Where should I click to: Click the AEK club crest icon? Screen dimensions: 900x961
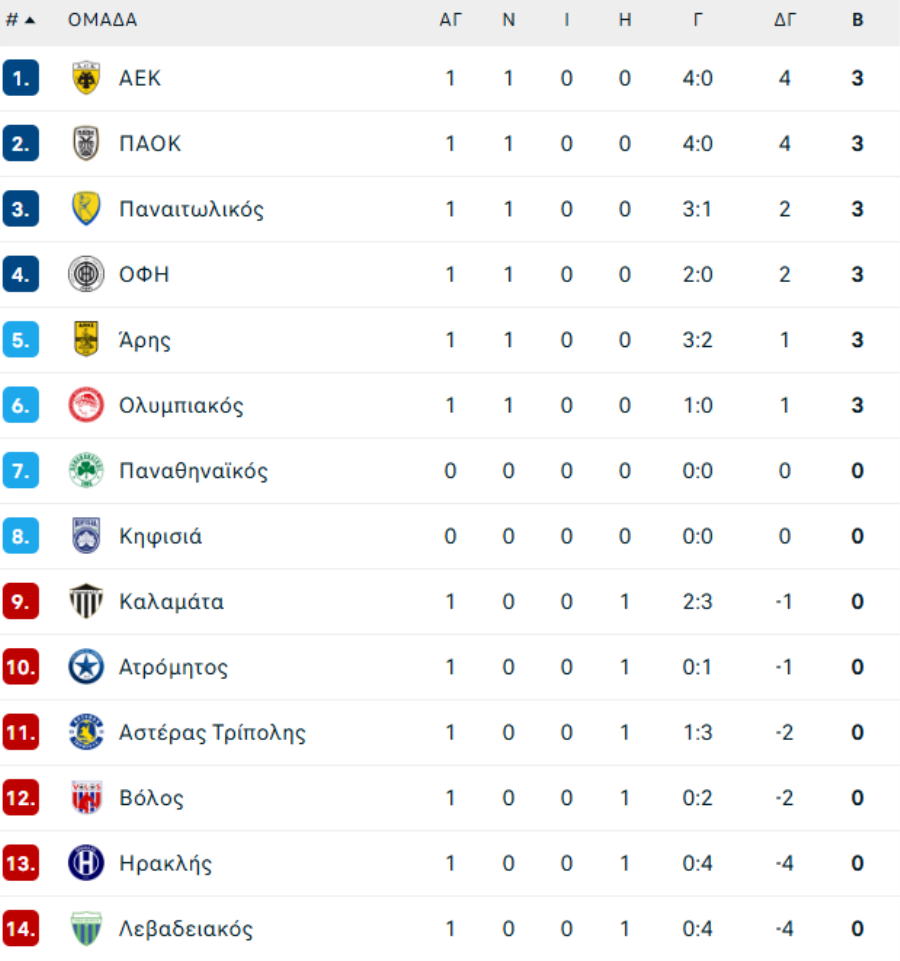click(x=86, y=78)
